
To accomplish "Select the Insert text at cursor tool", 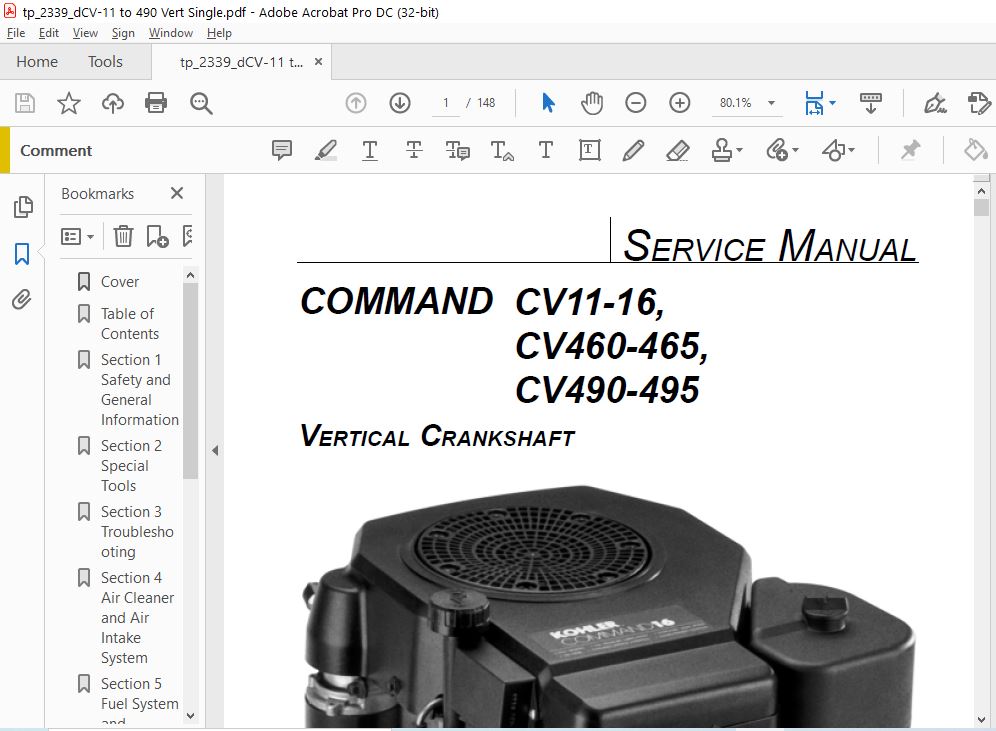I will coord(502,151).
